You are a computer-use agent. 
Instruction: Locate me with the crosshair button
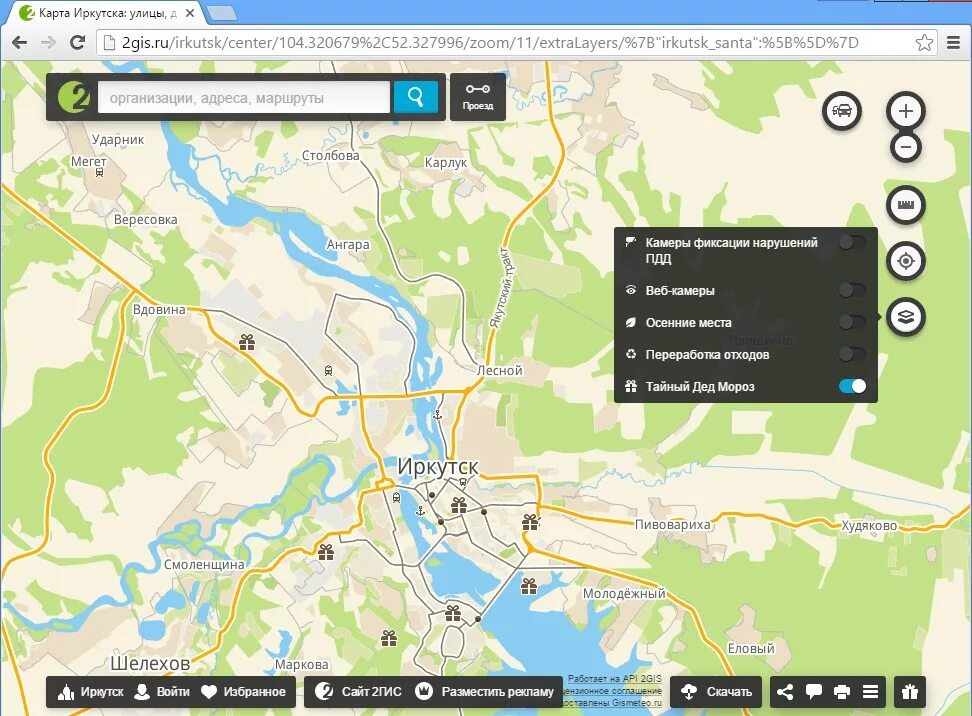[x=906, y=261]
